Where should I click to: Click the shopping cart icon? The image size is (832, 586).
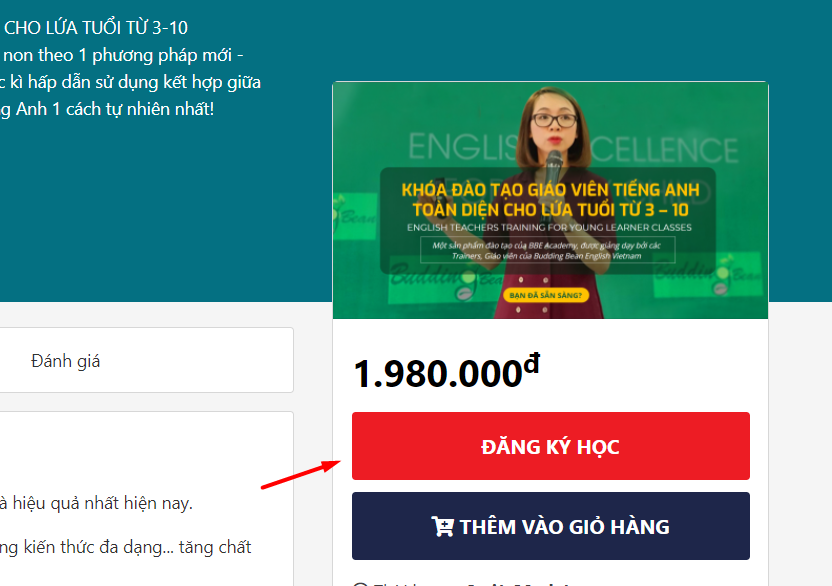point(442,527)
